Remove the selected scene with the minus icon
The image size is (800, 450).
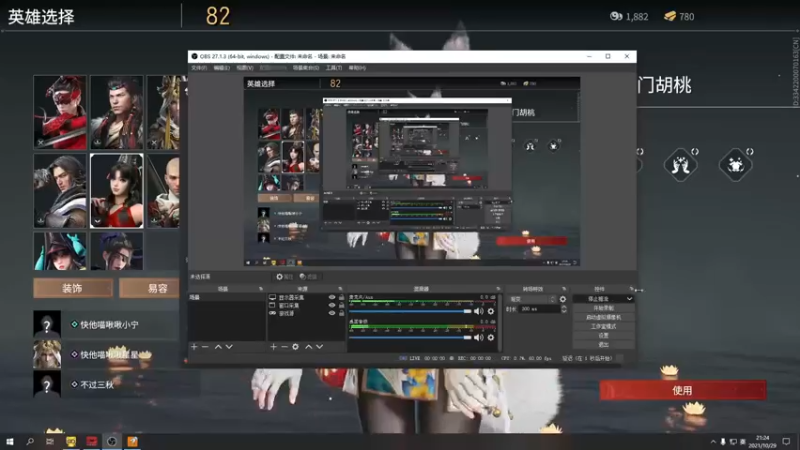pos(205,347)
